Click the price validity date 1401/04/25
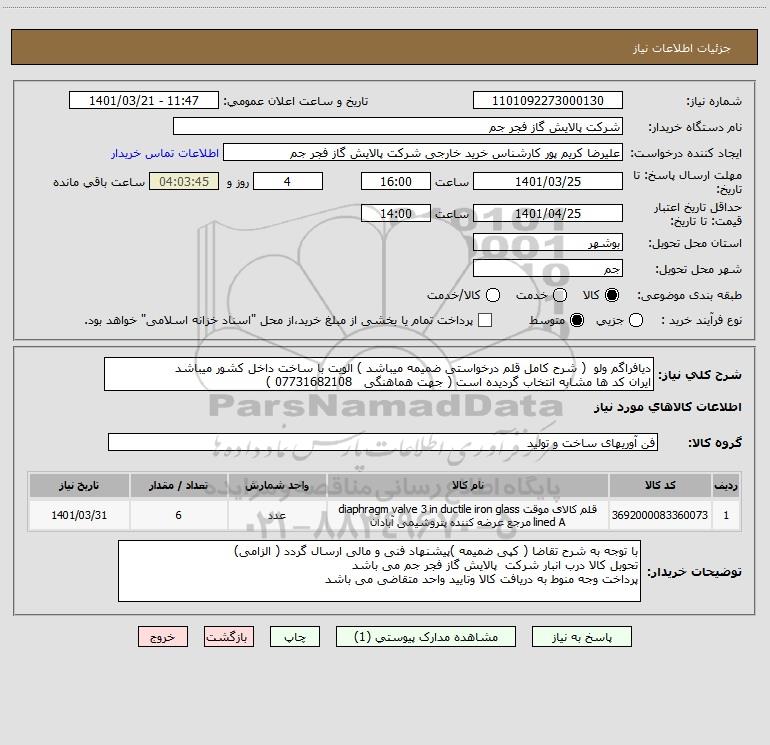 point(548,213)
